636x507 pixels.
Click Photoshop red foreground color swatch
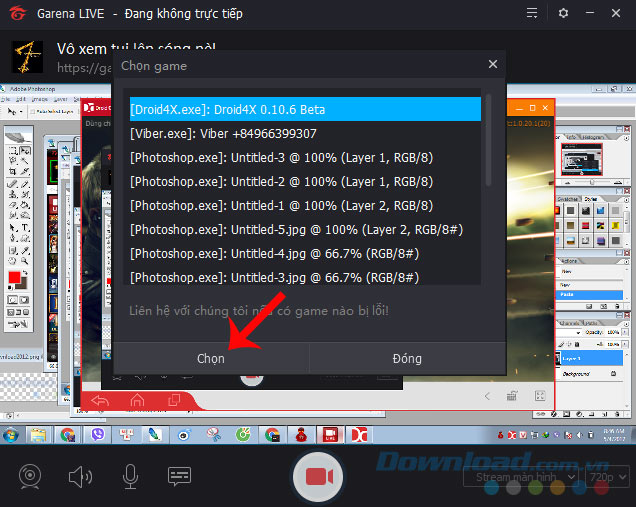click(x=14, y=277)
